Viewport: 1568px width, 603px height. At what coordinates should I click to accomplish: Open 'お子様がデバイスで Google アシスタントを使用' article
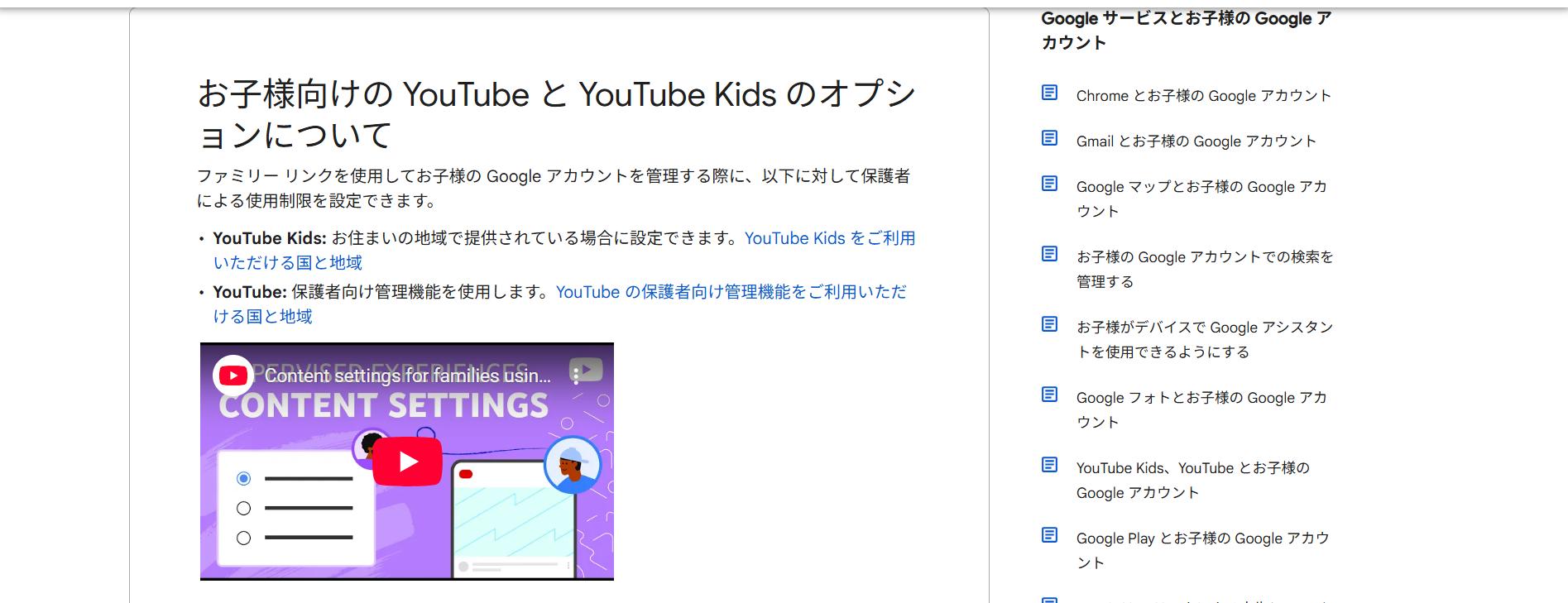(1205, 340)
